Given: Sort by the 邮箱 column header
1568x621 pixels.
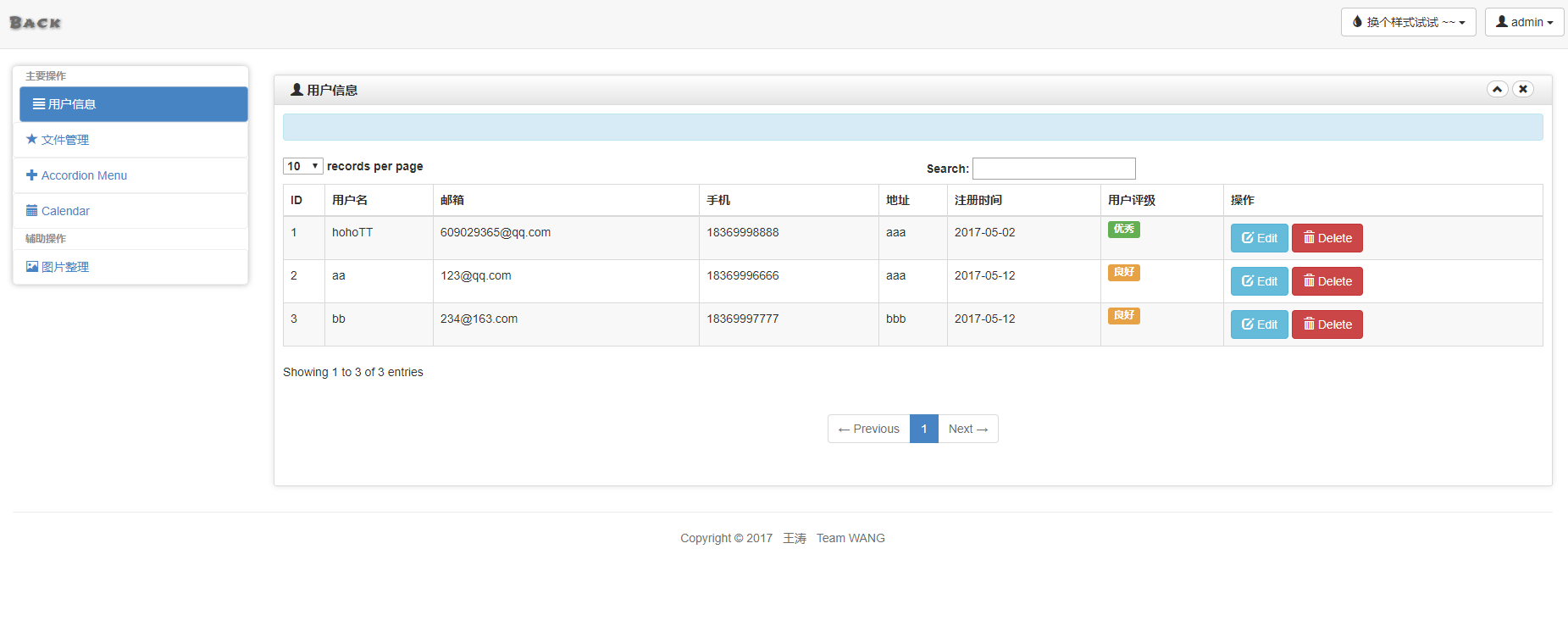Looking at the screenshot, I should point(566,200).
